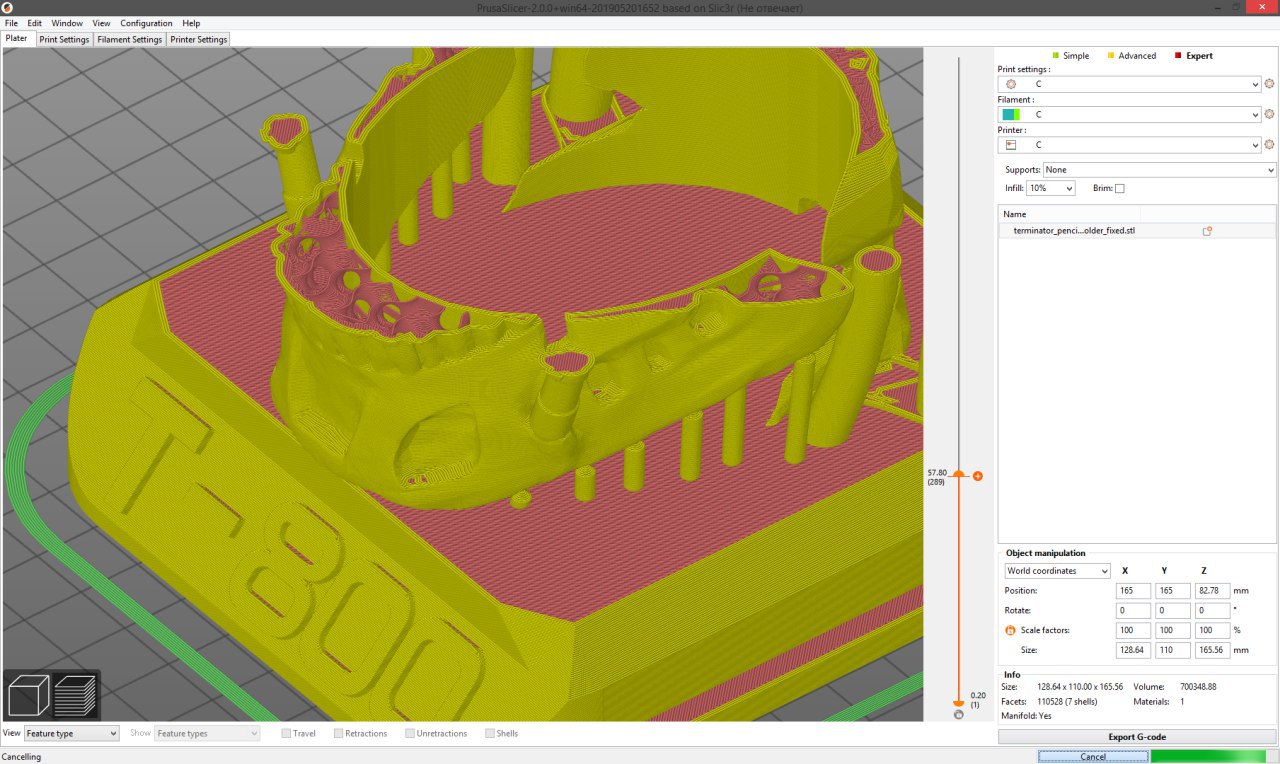The width and height of the screenshot is (1280, 764).
Task: Add color change with the orange plus icon
Action: (978, 476)
